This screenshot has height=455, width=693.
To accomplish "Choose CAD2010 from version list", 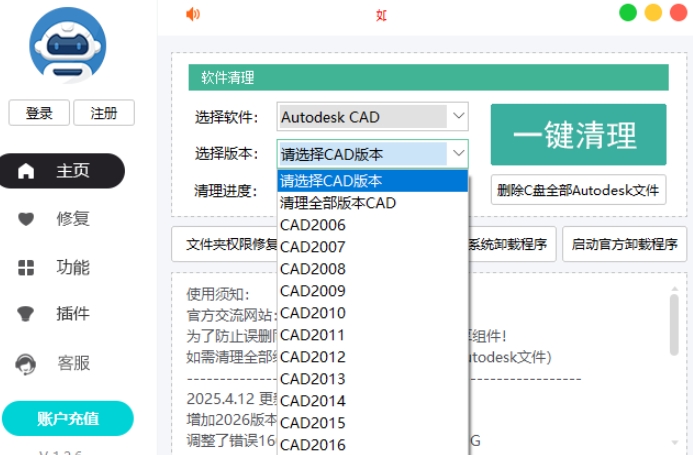I will click(x=373, y=313).
